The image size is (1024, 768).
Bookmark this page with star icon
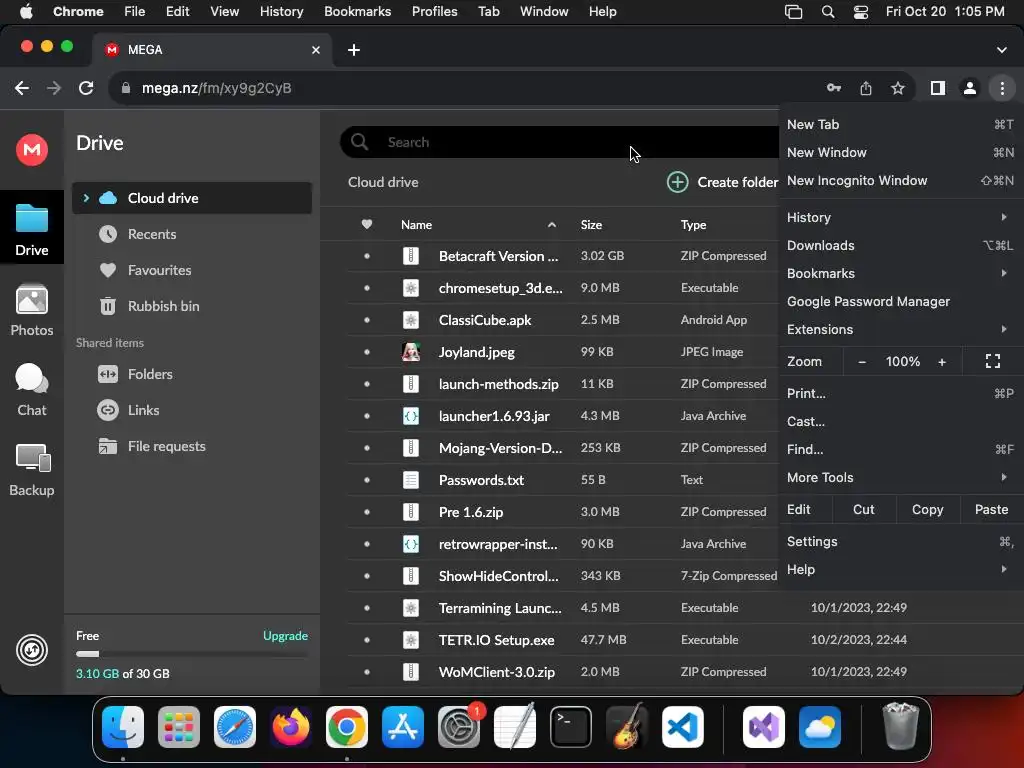point(898,88)
